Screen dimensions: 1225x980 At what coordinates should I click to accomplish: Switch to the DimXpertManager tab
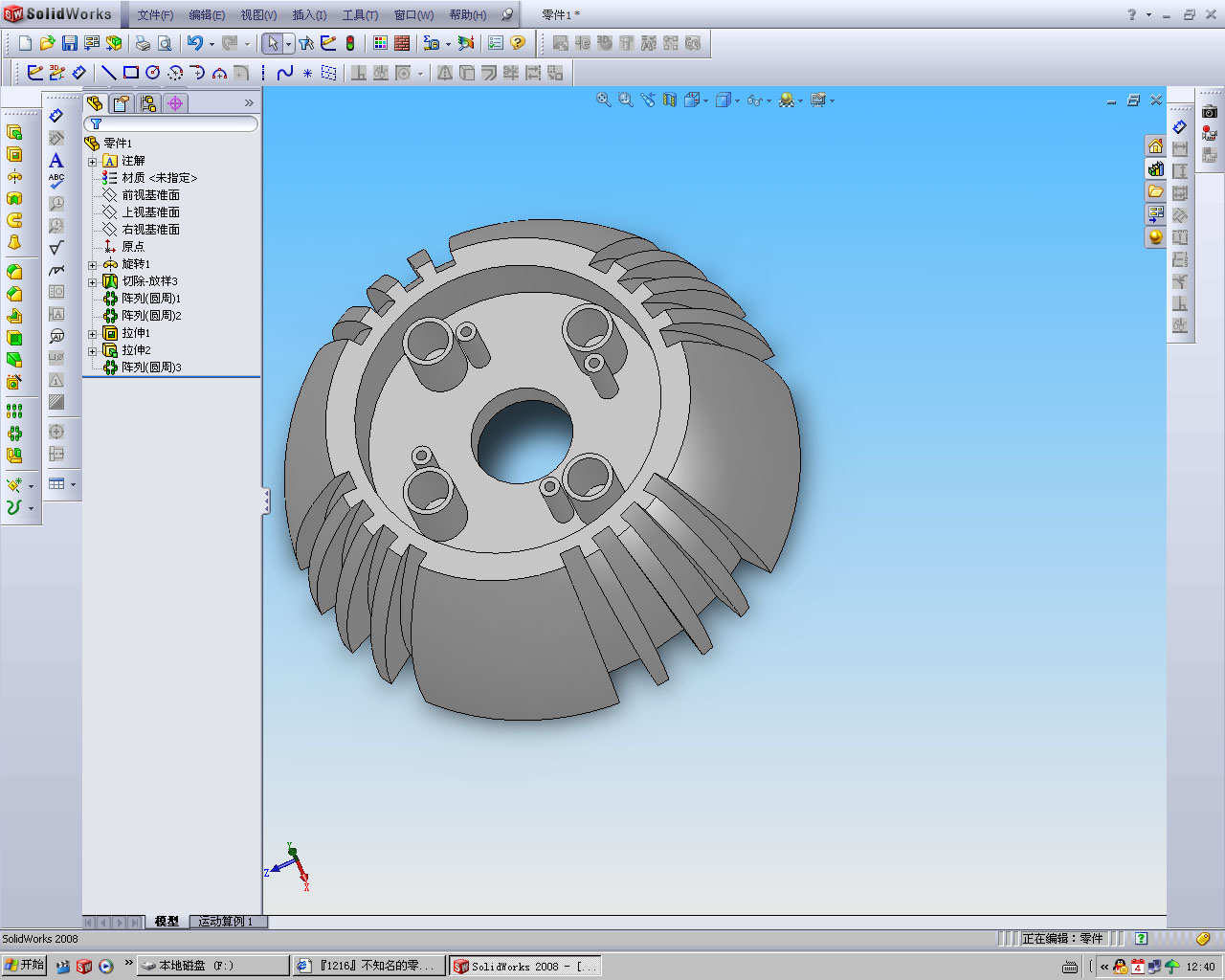(x=174, y=103)
